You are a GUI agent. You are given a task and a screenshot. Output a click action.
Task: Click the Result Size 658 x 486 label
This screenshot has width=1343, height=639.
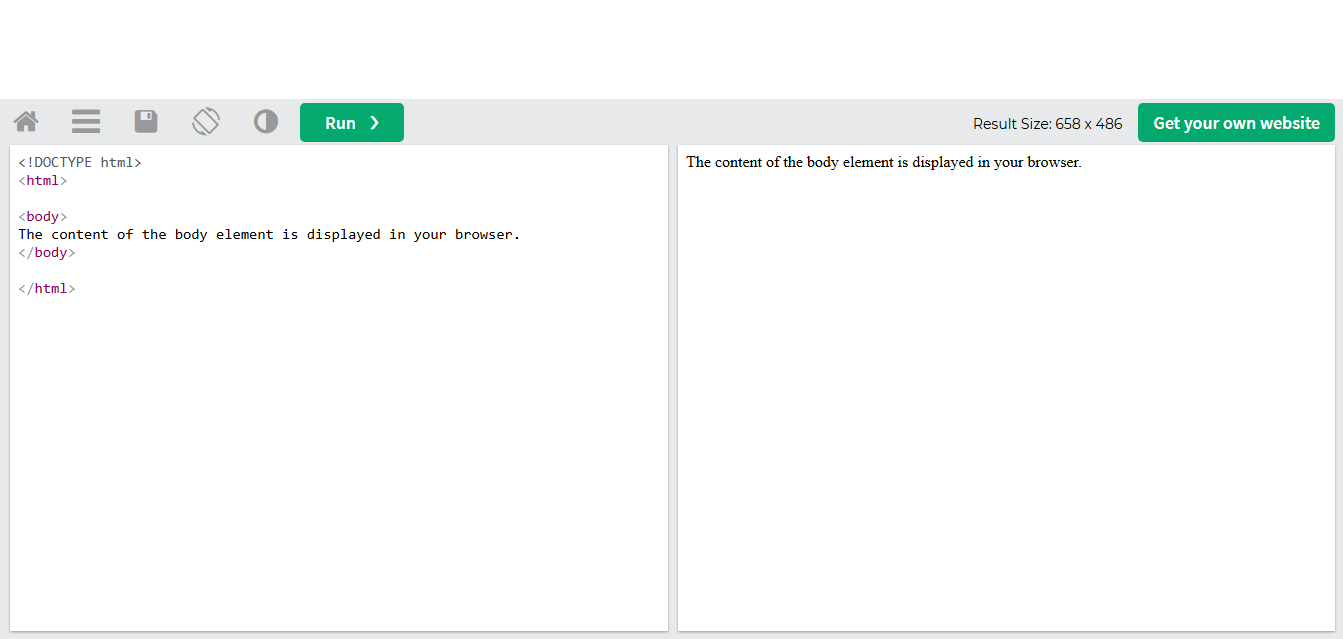point(1047,124)
